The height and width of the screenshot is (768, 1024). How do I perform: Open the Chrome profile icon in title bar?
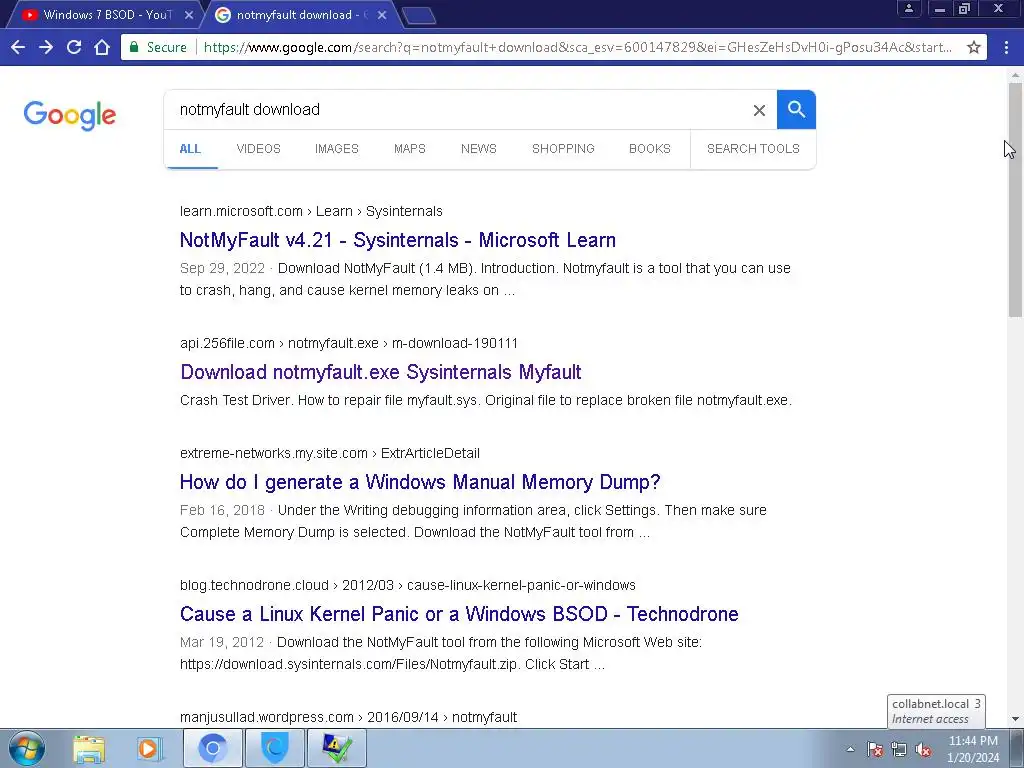tap(908, 8)
